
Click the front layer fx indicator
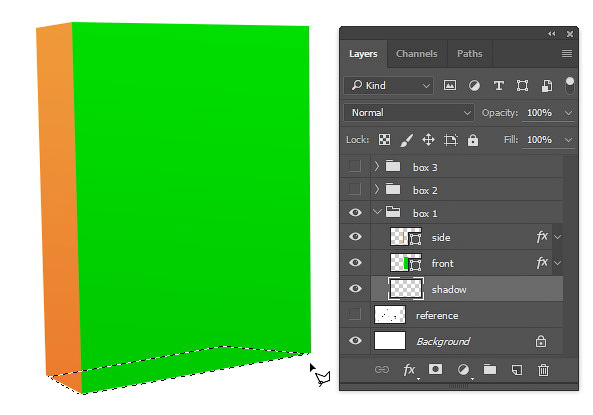542,263
